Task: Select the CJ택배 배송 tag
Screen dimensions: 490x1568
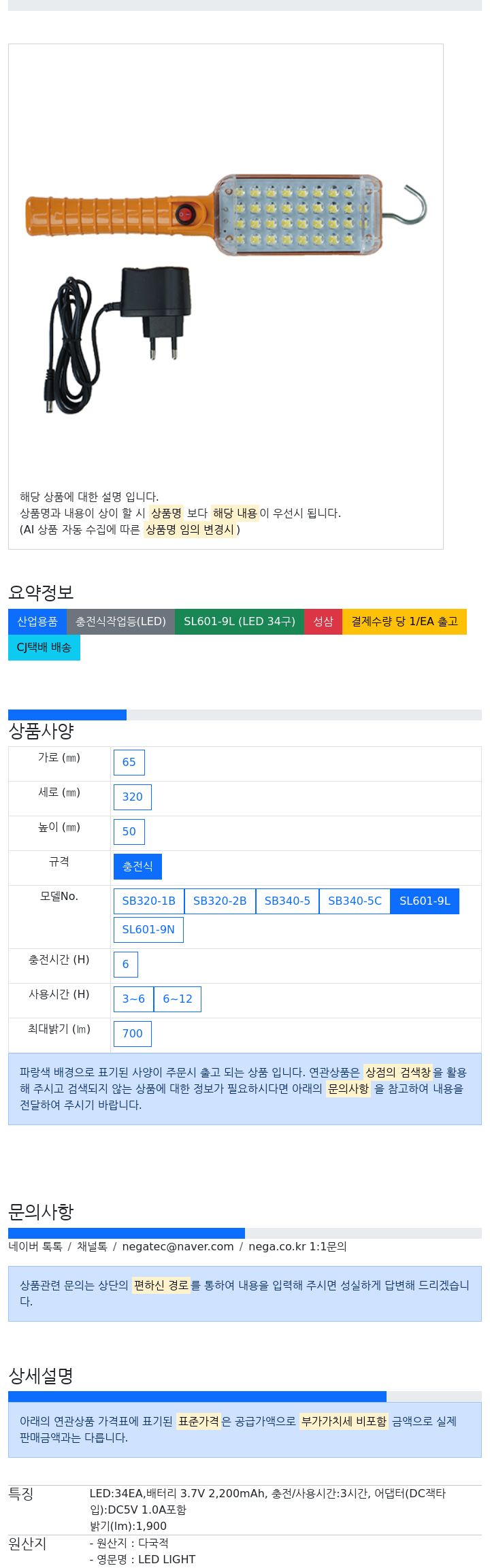Action: 44,648
